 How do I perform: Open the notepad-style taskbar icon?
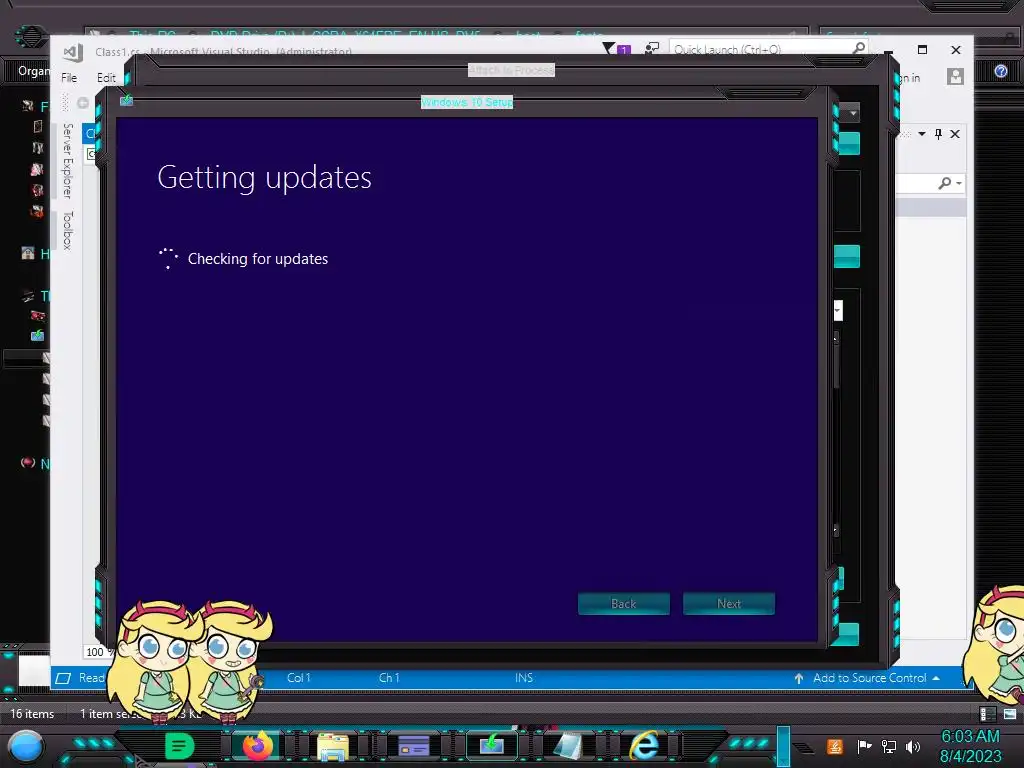coord(568,746)
